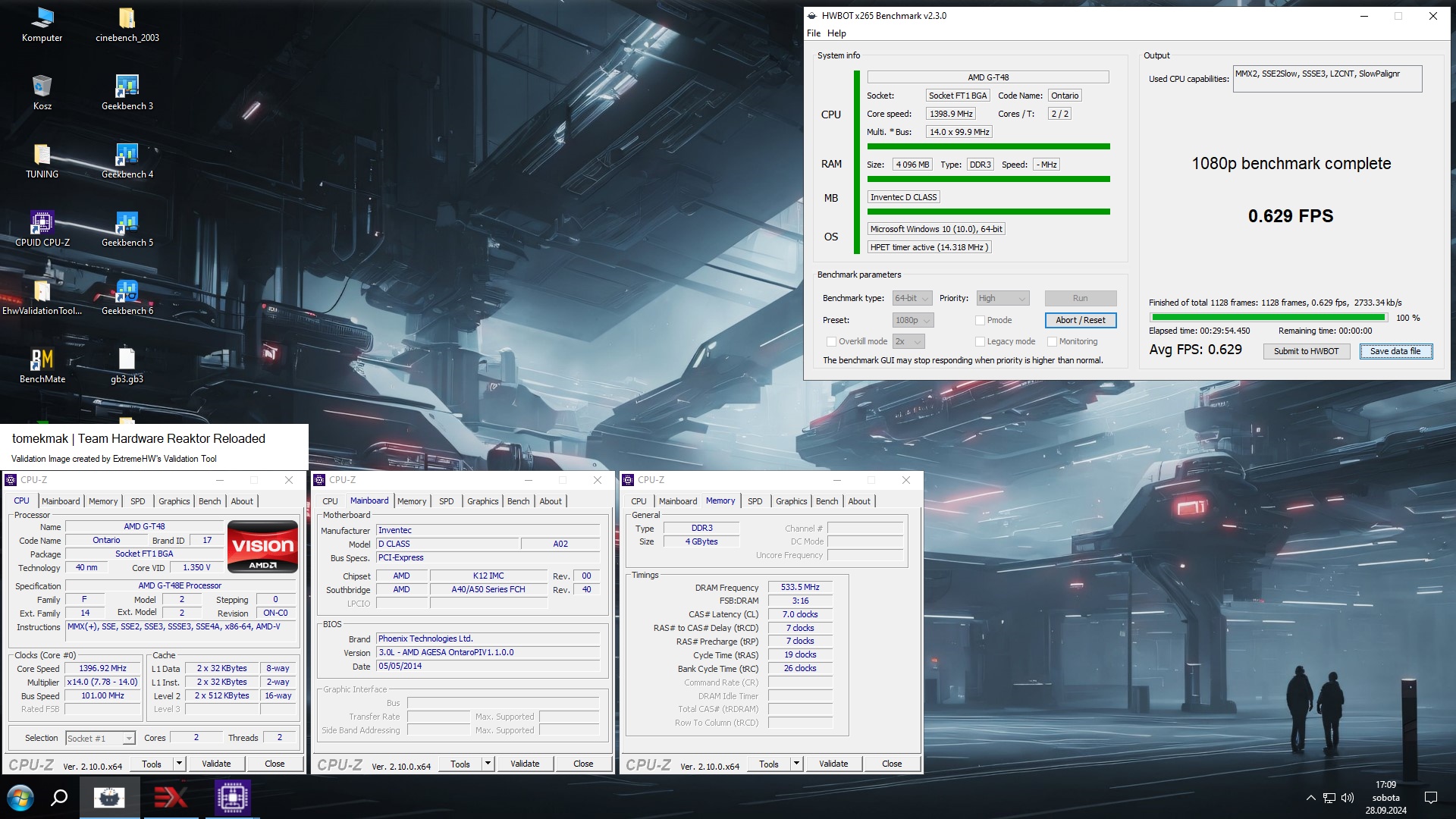The height and width of the screenshot is (819, 1456).
Task: Click Core Speed 1396.92 MHz field
Action: (103, 669)
